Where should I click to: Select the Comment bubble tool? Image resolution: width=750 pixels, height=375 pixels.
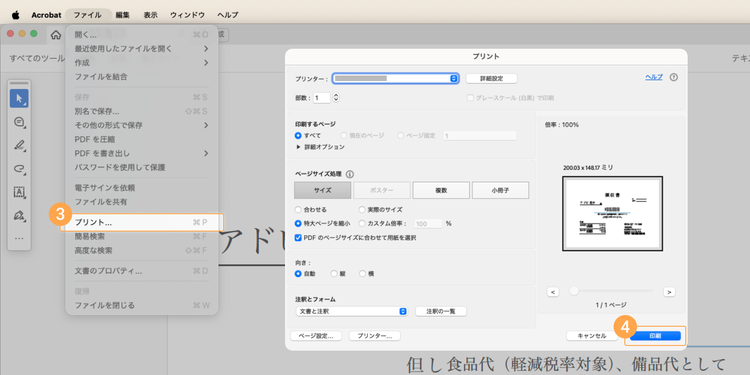[19, 122]
